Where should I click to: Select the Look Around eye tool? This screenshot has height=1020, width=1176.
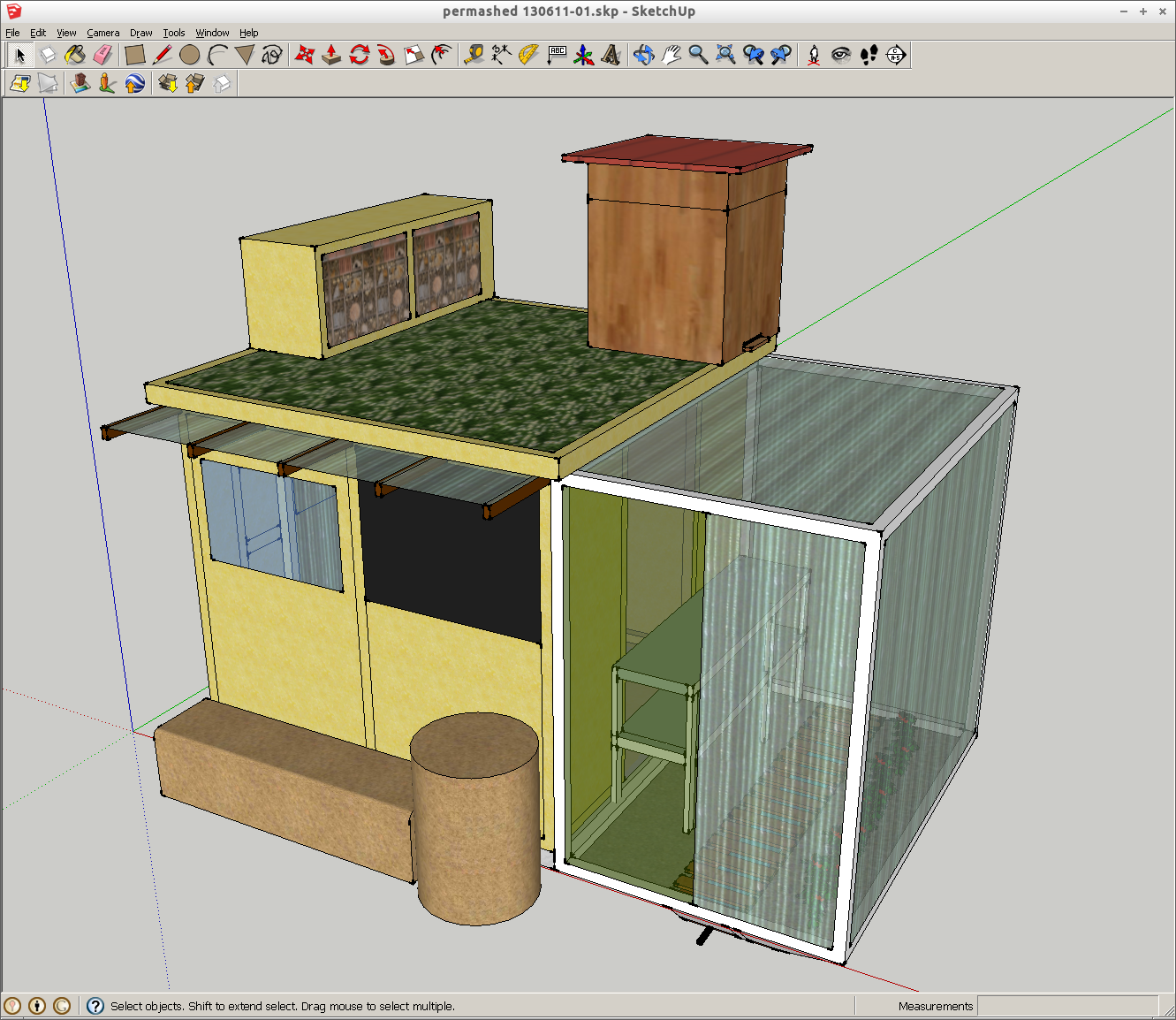(841, 55)
